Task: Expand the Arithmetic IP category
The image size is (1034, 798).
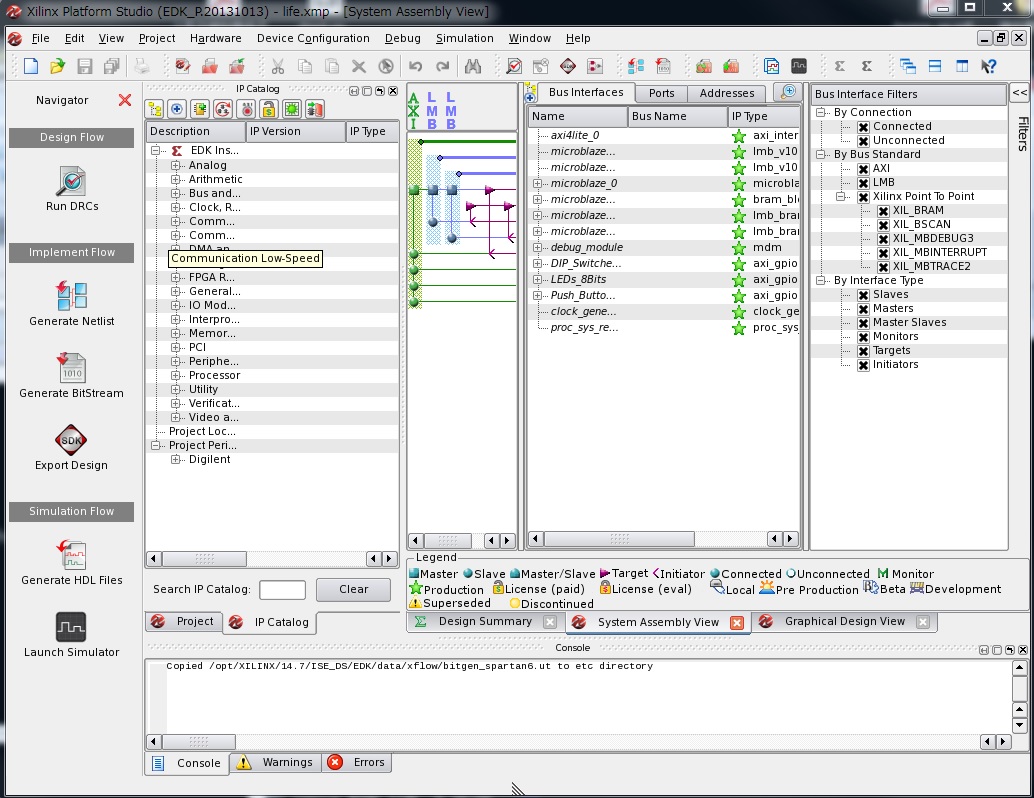Action: point(175,179)
